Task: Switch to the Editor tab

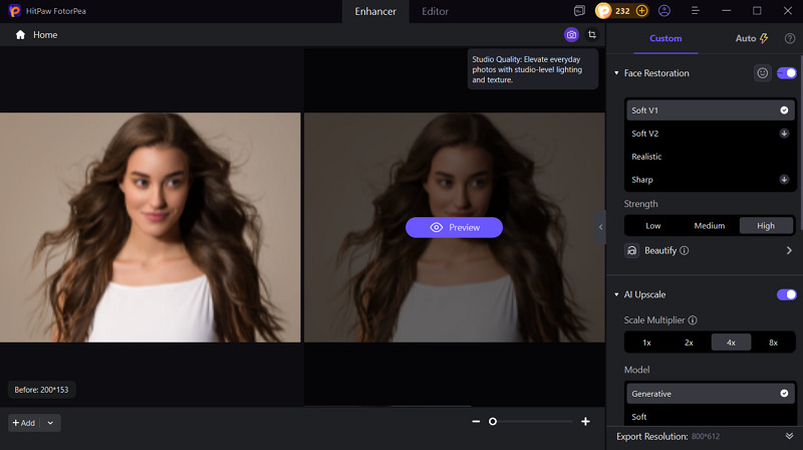Action: click(435, 11)
